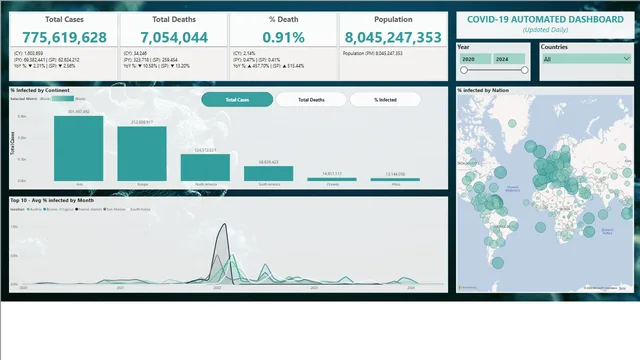This screenshot has width=640, height=360.
Task: Select the Europe bar in continent chart
Action: (142, 153)
